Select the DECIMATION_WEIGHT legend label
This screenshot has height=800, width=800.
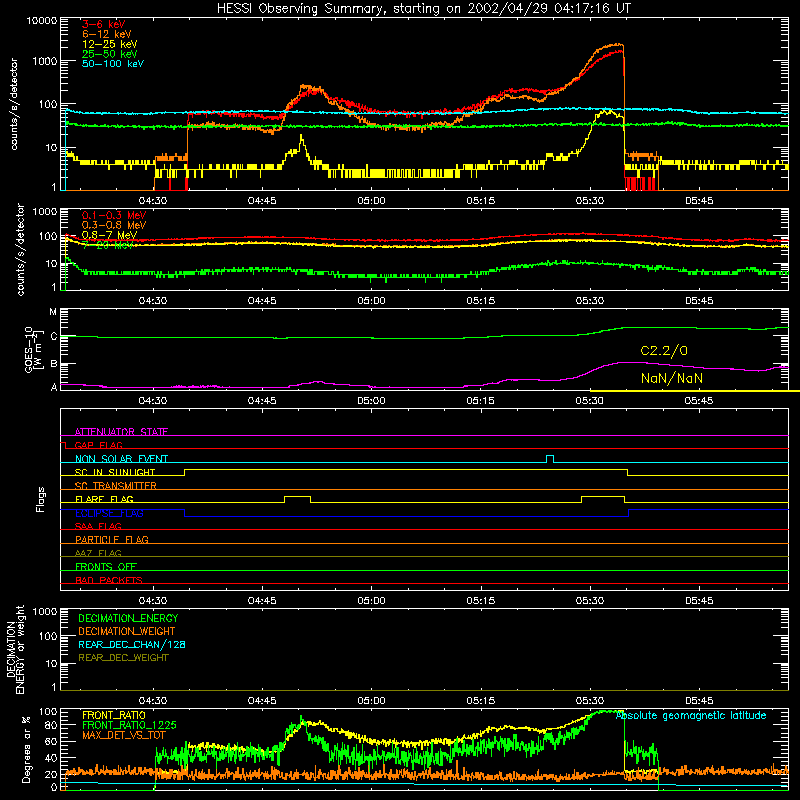(127, 631)
